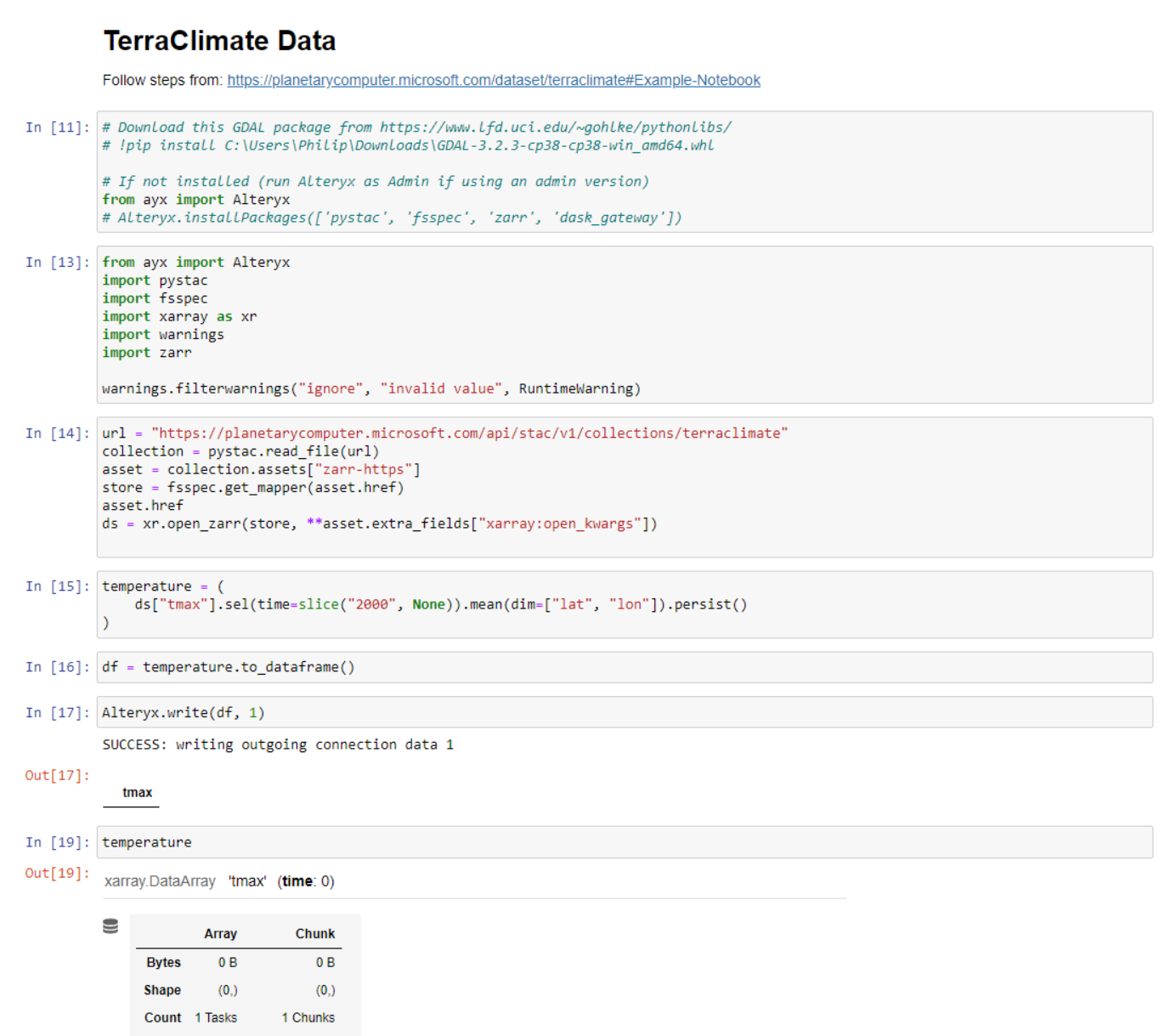Screen dimensions: 1165x1036
Task: Click the Out[19] output prompt label
Action: (55, 873)
